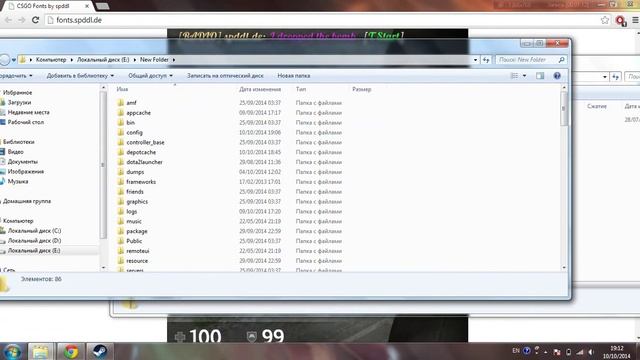Select the dumps folder icon

tap(120, 172)
